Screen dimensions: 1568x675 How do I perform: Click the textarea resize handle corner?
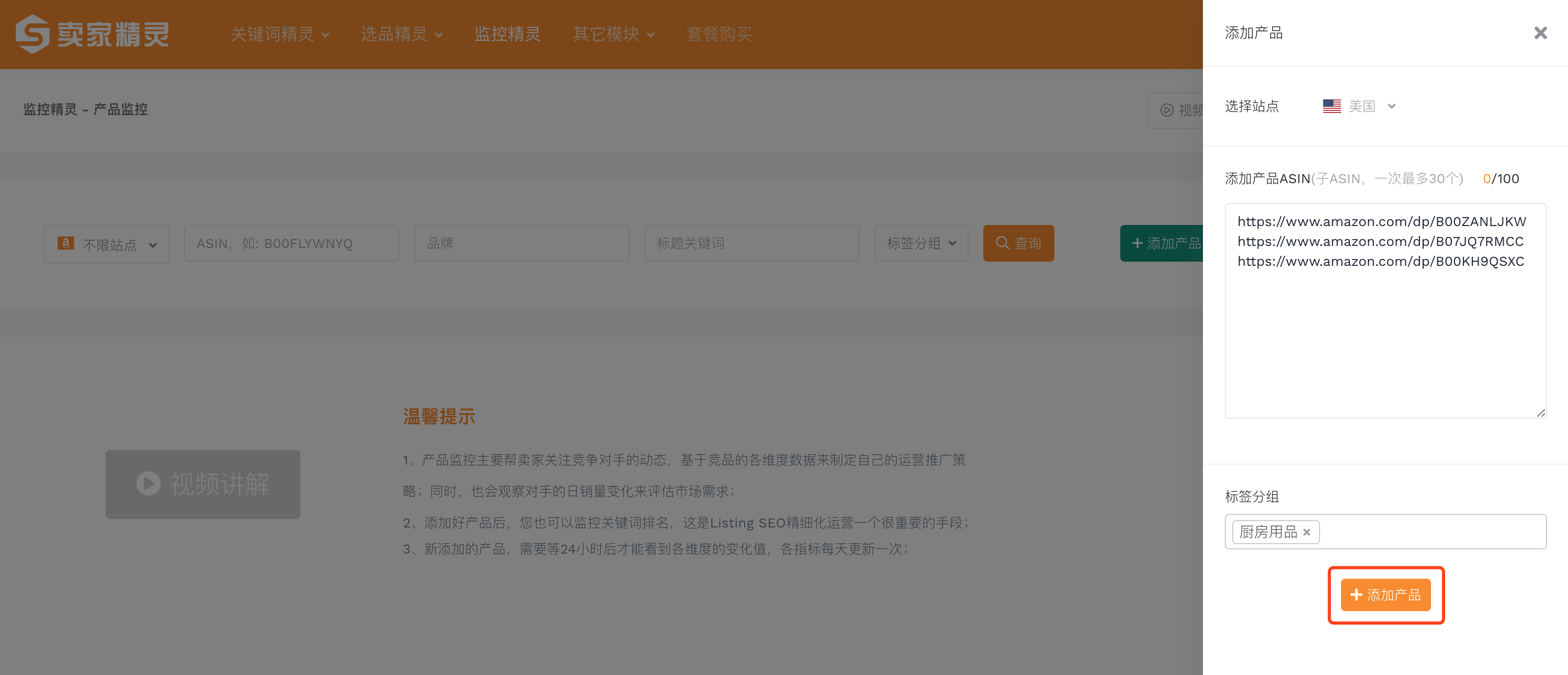pyautogui.click(x=1541, y=413)
